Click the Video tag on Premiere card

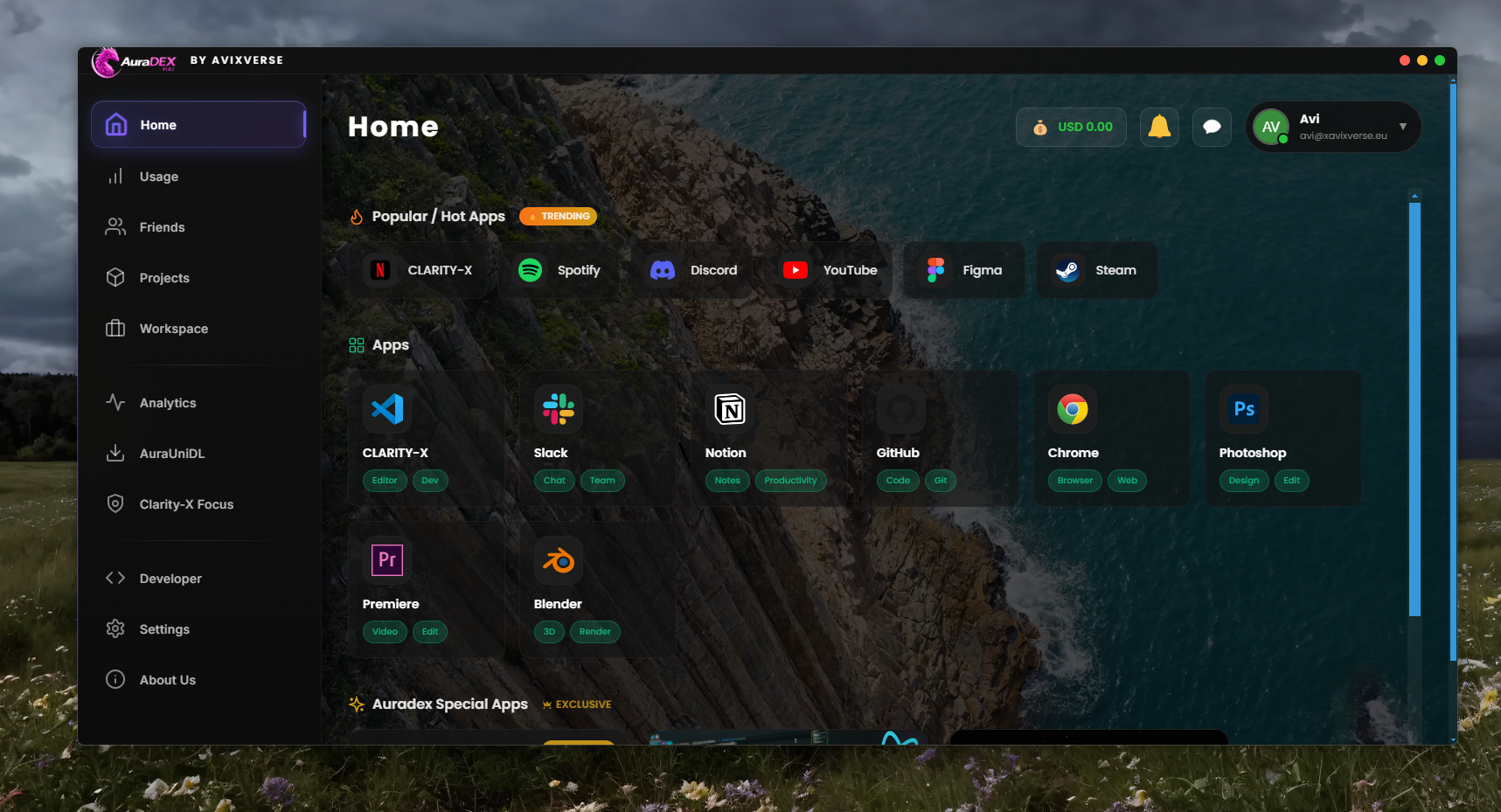[x=385, y=632]
